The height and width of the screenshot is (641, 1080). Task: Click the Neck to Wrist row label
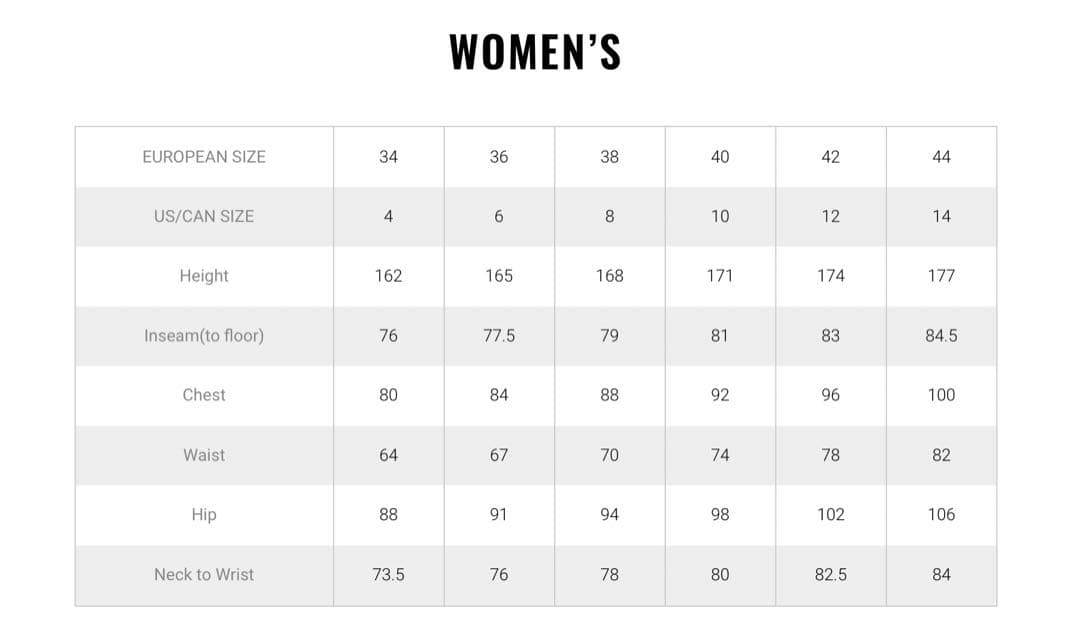pyautogui.click(x=204, y=575)
